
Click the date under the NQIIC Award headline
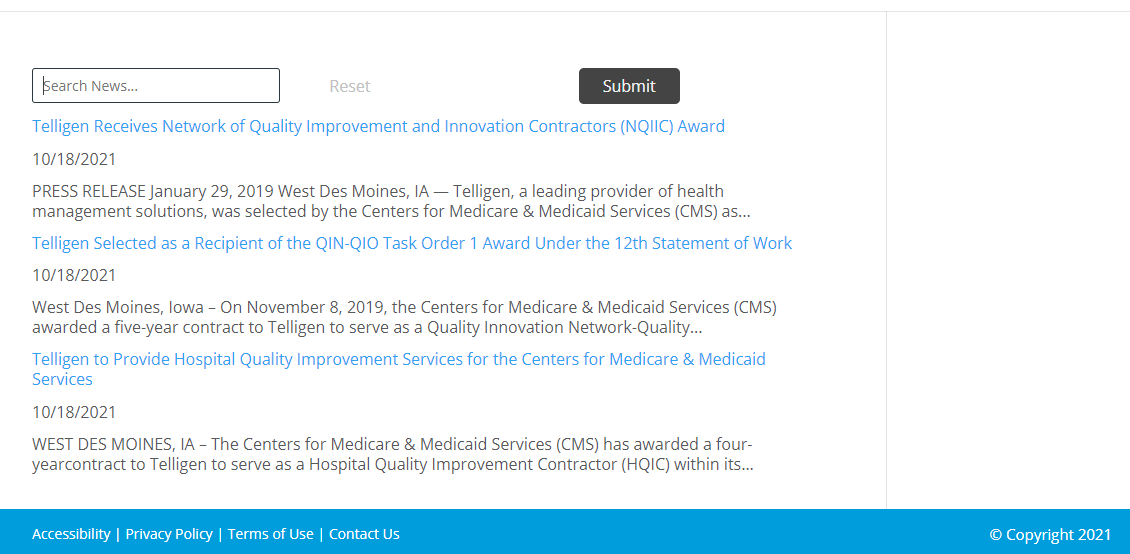pos(74,159)
